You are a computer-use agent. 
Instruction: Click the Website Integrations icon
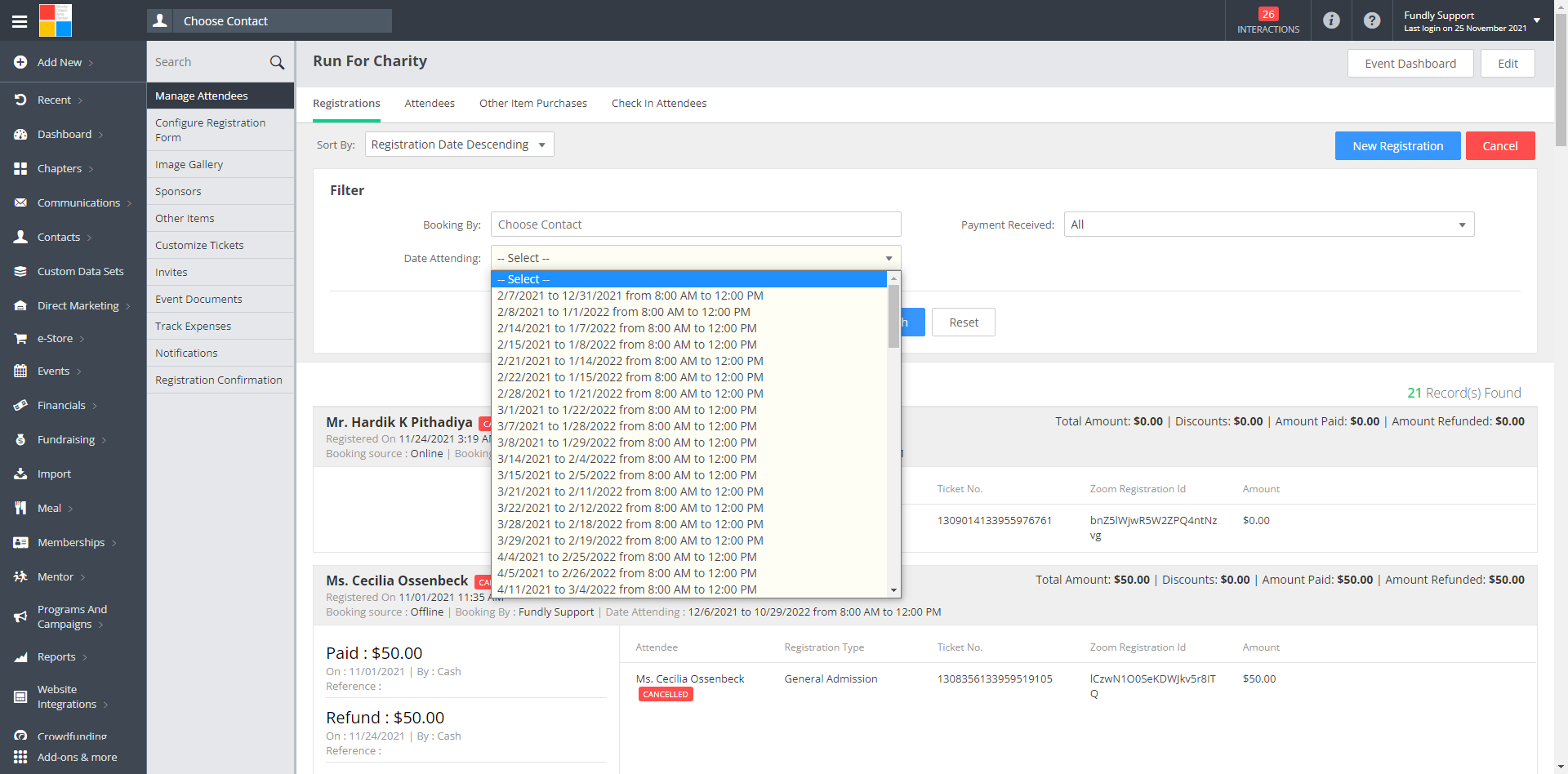point(20,696)
